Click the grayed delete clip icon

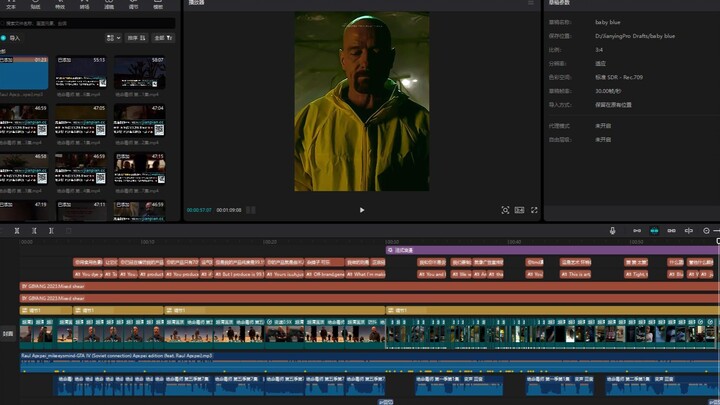[68, 231]
